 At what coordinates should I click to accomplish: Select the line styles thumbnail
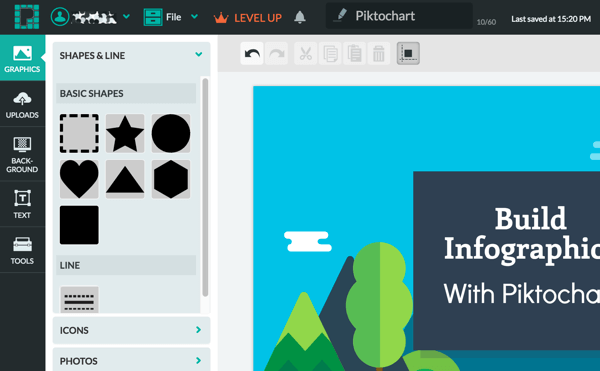(79, 299)
